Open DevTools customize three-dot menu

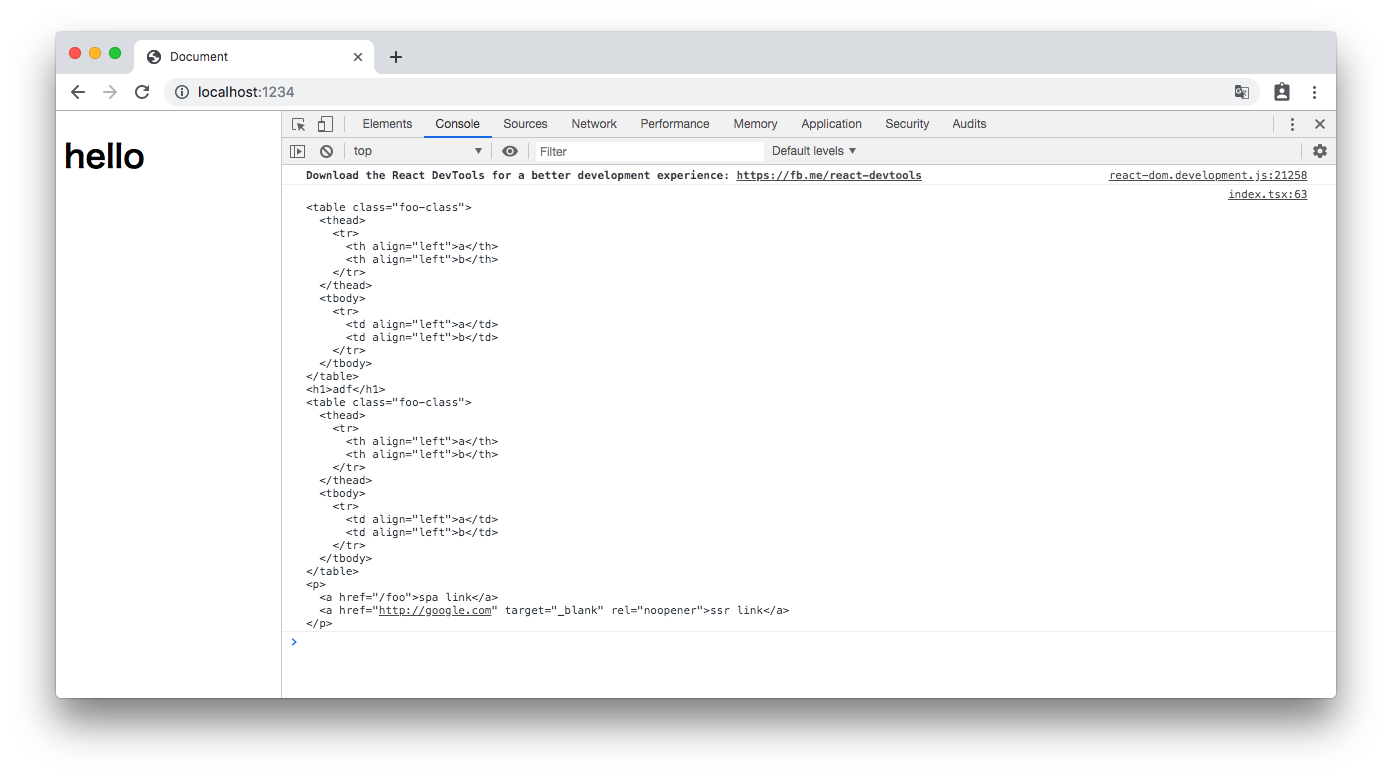pos(1292,124)
